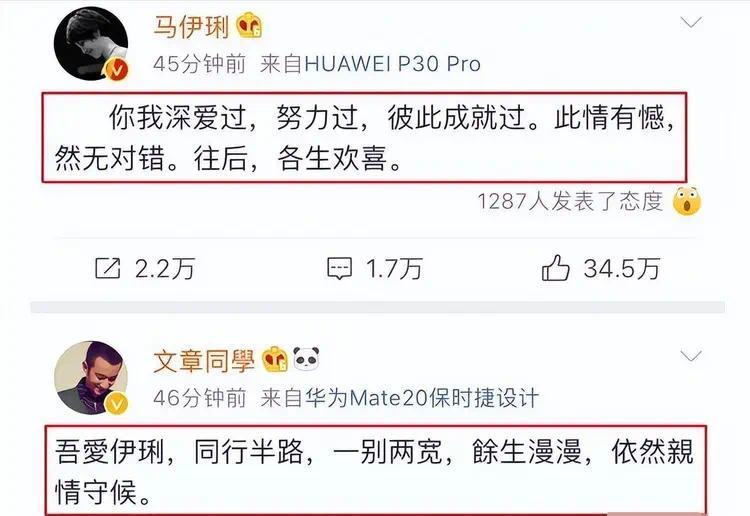Click the surprised emoji beside 1287人发表了态度
Image resolution: width=750 pixels, height=516 pixels.
[686, 201]
